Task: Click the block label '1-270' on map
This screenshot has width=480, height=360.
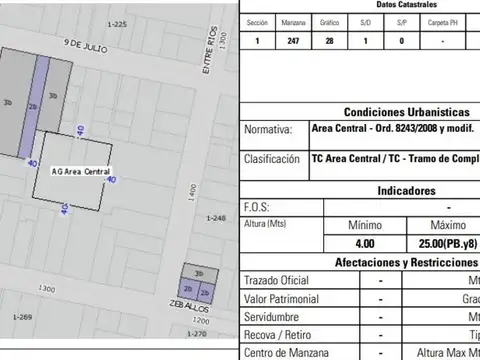Action: [x=197, y=334]
